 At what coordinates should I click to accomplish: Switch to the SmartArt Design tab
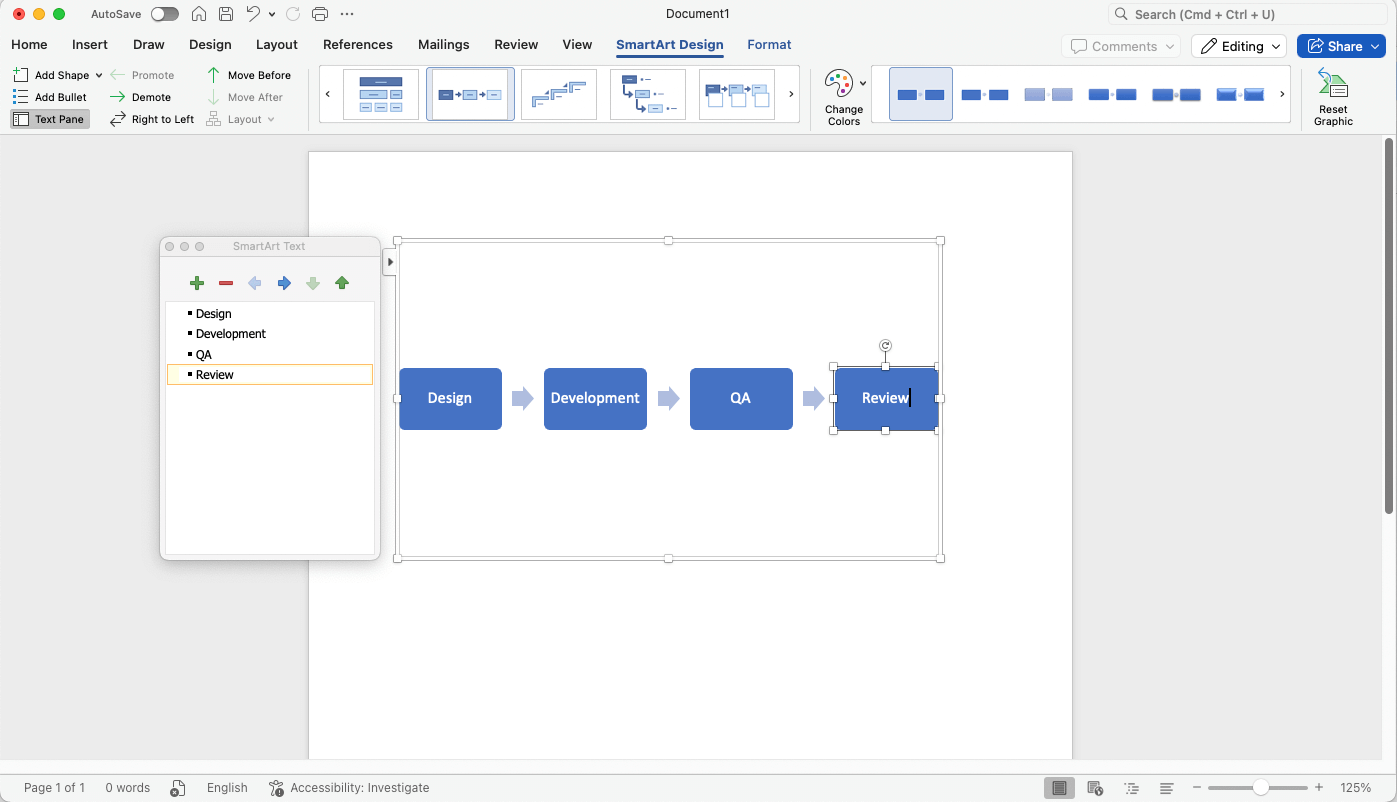[x=671, y=45]
